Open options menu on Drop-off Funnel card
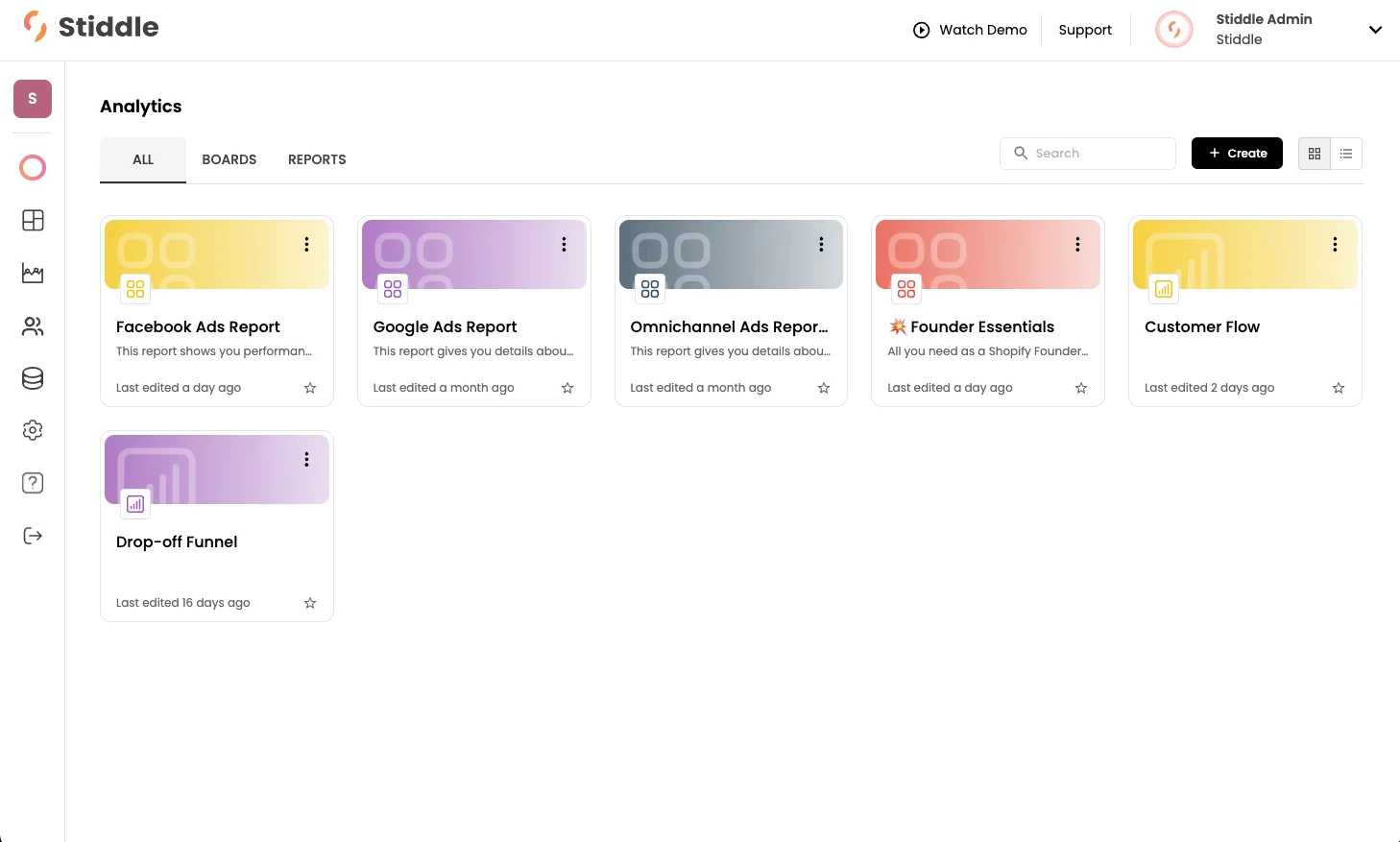The height and width of the screenshot is (842, 1400). coord(306,460)
